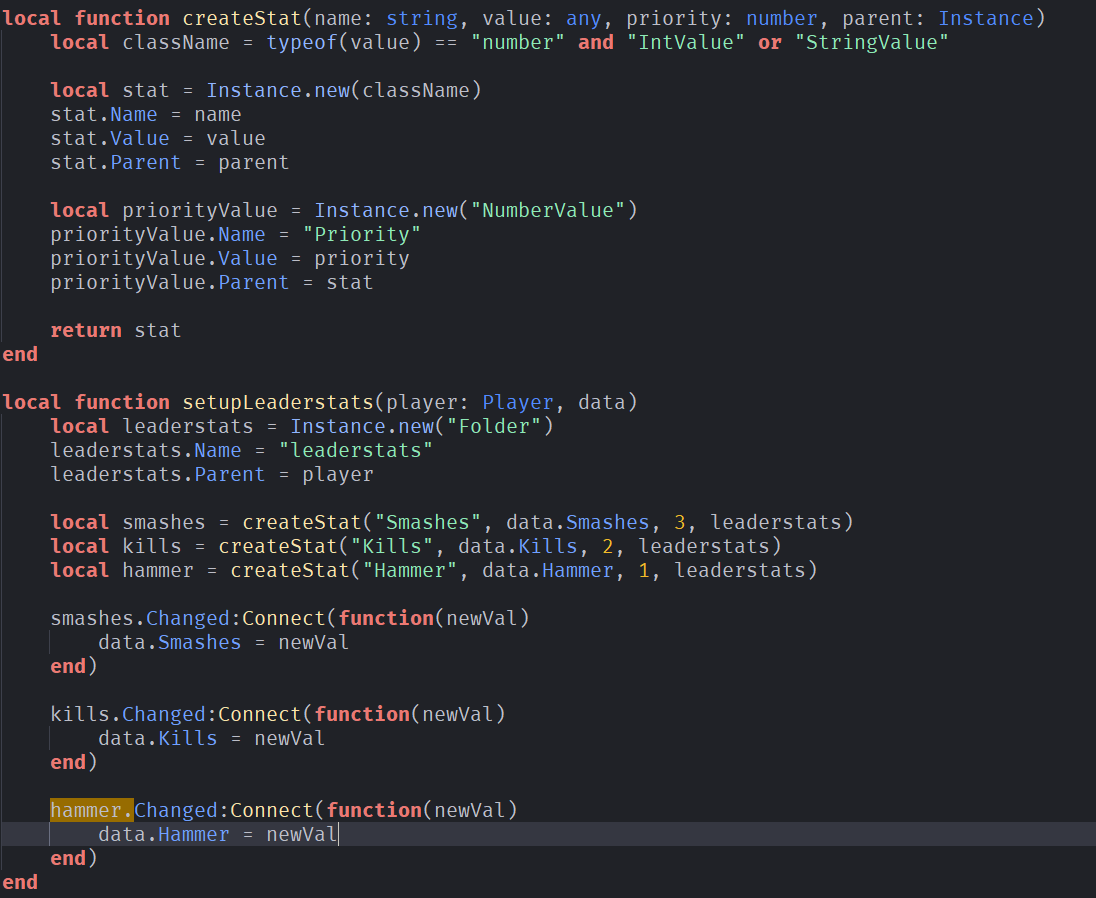Image resolution: width=1096 pixels, height=898 pixels.
Task: Click the line 'priorityValue.Value = priority'
Action: point(229,258)
